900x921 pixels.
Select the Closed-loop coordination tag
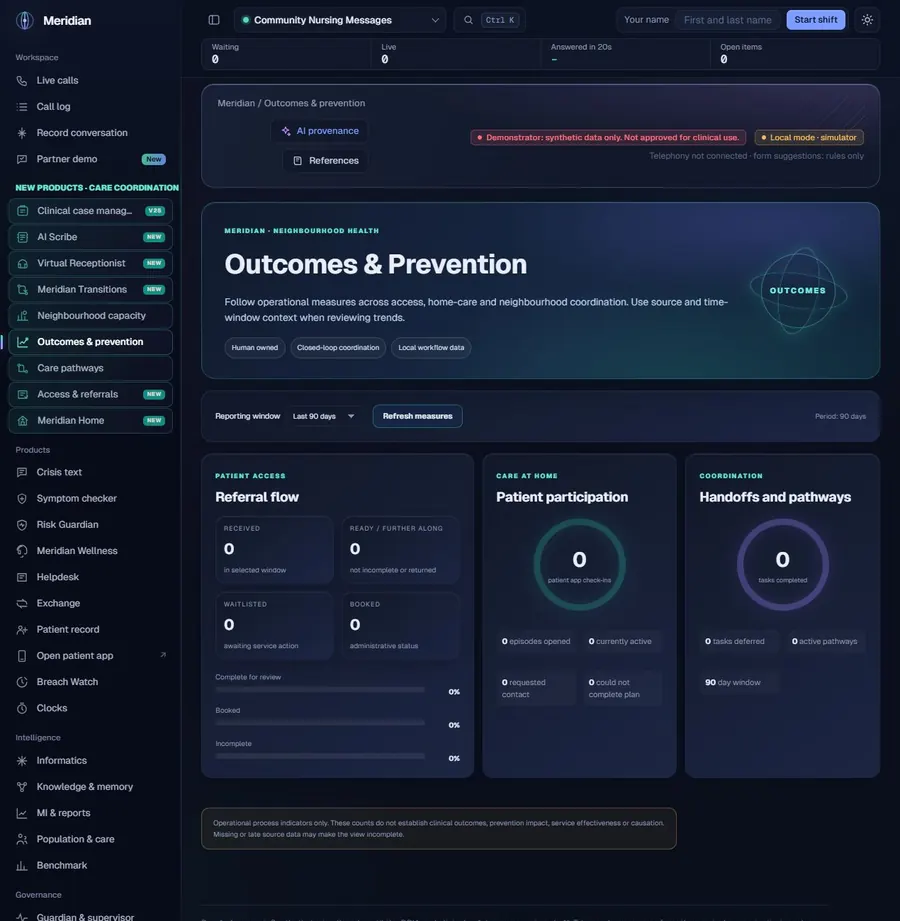pyautogui.click(x=338, y=348)
